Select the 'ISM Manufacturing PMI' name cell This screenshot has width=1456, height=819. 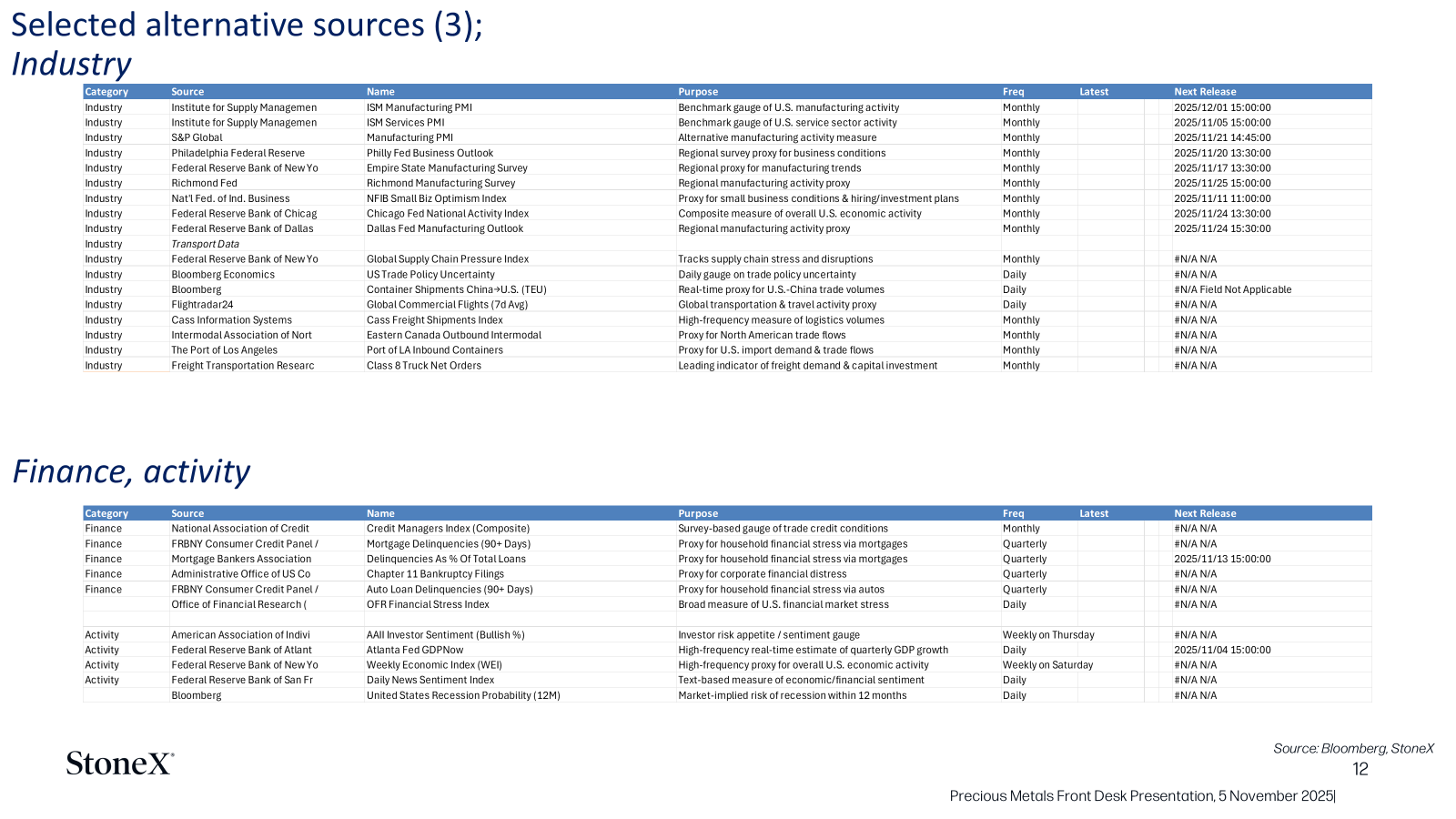tap(420, 107)
